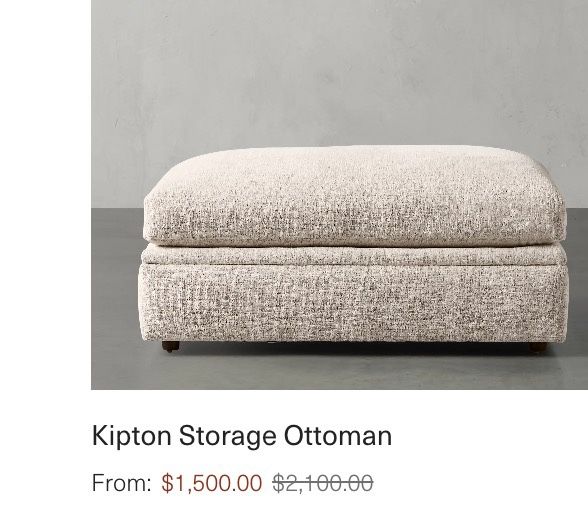
Task: Open the Kipton Storage Ottoman product photo
Action: [339, 195]
